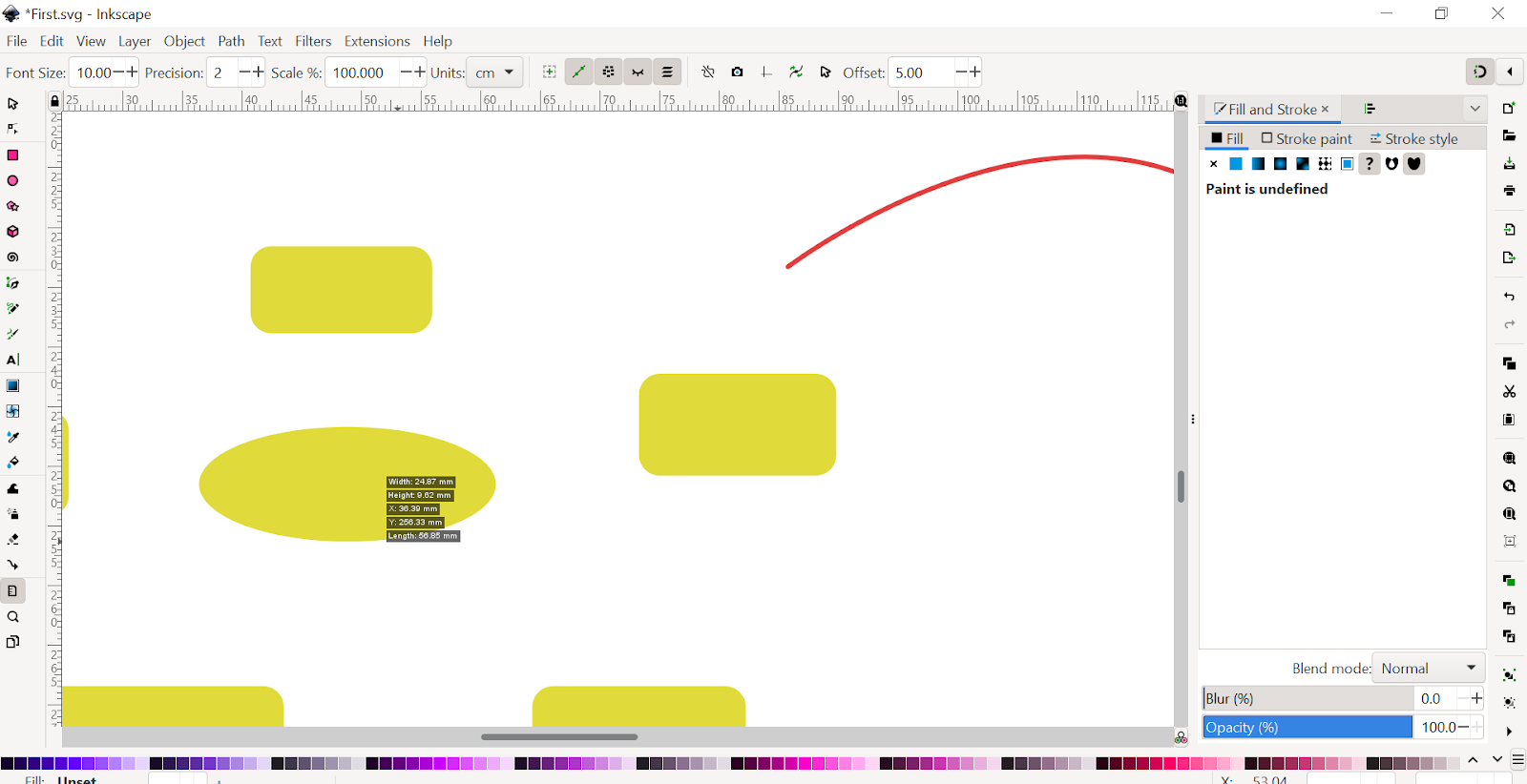Pick the Star and polygon tool
Screen dimensions: 1527x784
click(13, 206)
